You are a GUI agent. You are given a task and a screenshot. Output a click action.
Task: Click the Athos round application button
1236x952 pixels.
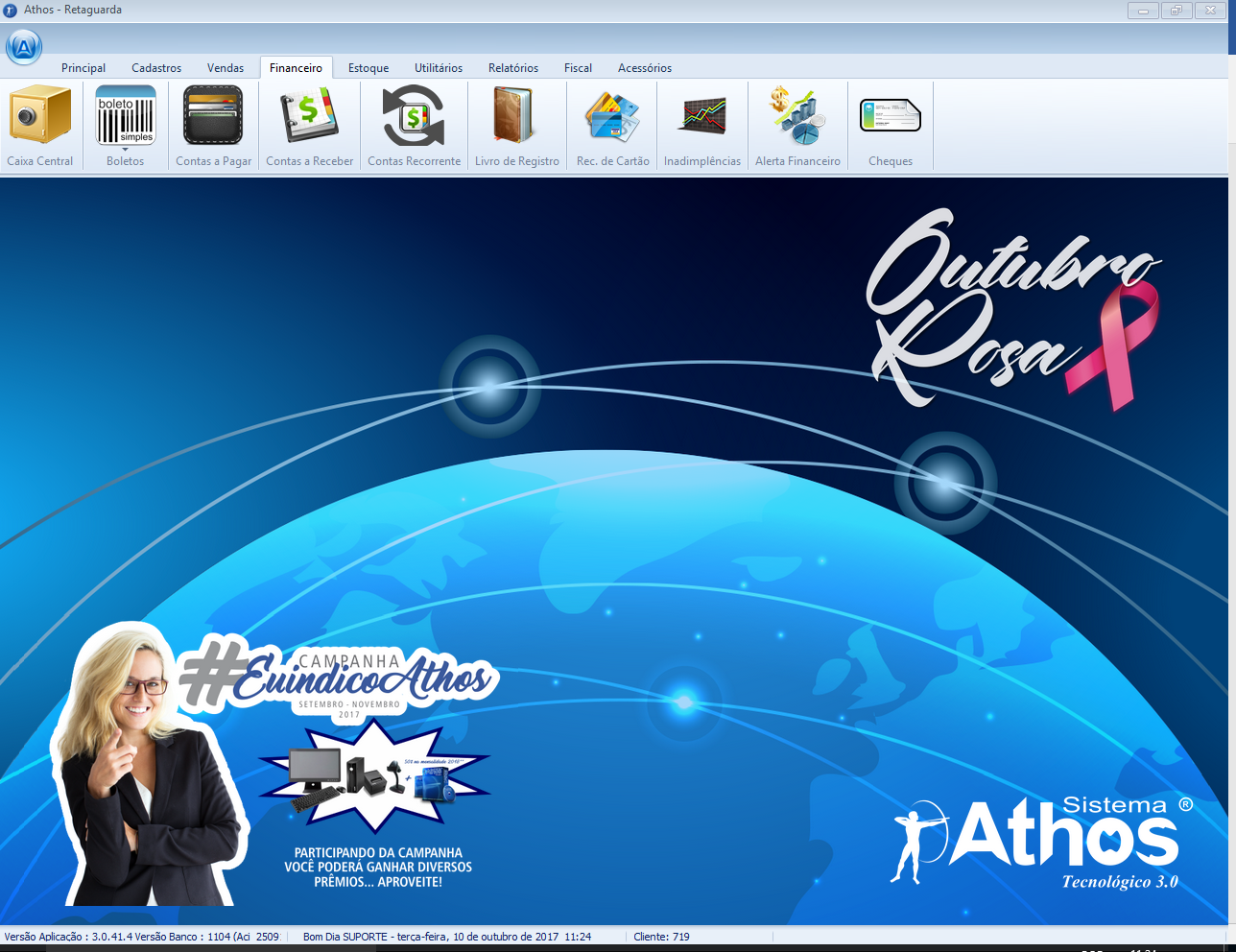(24, 46)
